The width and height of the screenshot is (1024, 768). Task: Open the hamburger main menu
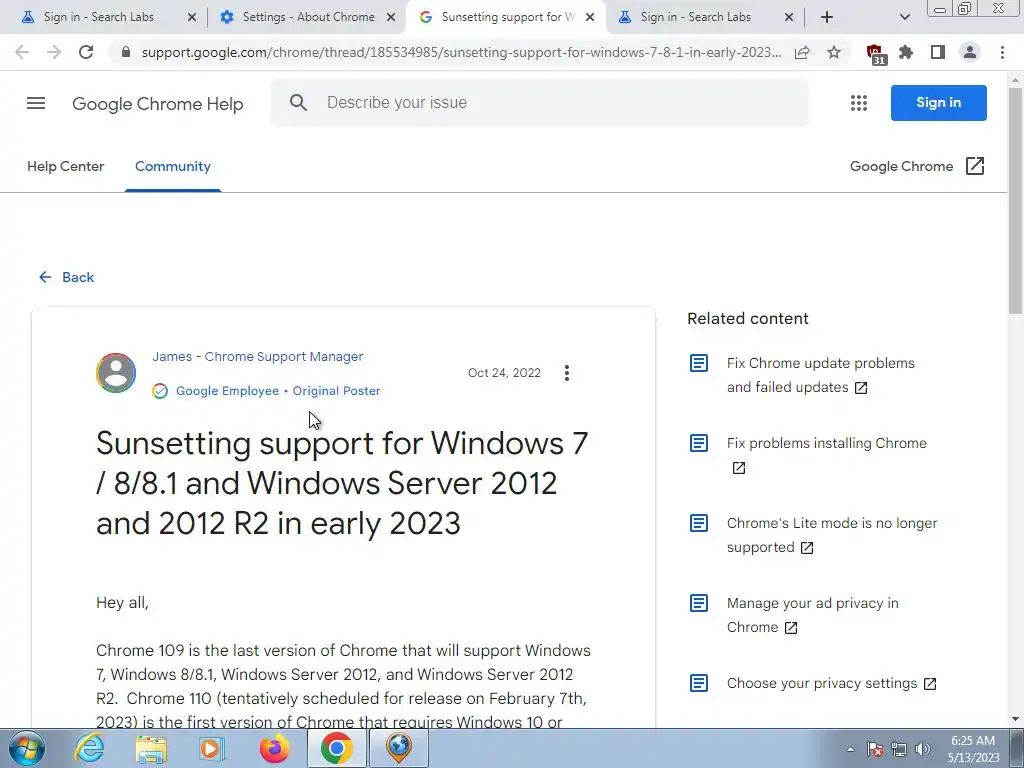[36, 103]
